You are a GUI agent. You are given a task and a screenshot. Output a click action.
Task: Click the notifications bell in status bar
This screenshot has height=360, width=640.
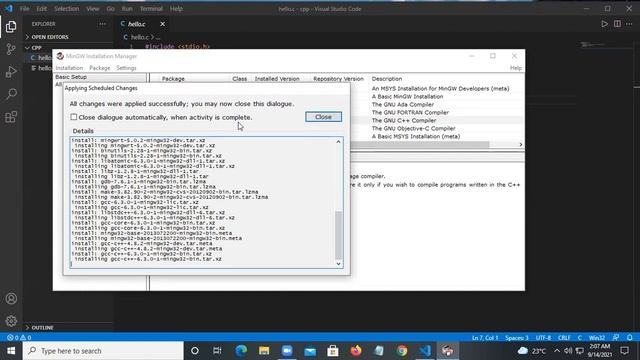tap(630, 338)
